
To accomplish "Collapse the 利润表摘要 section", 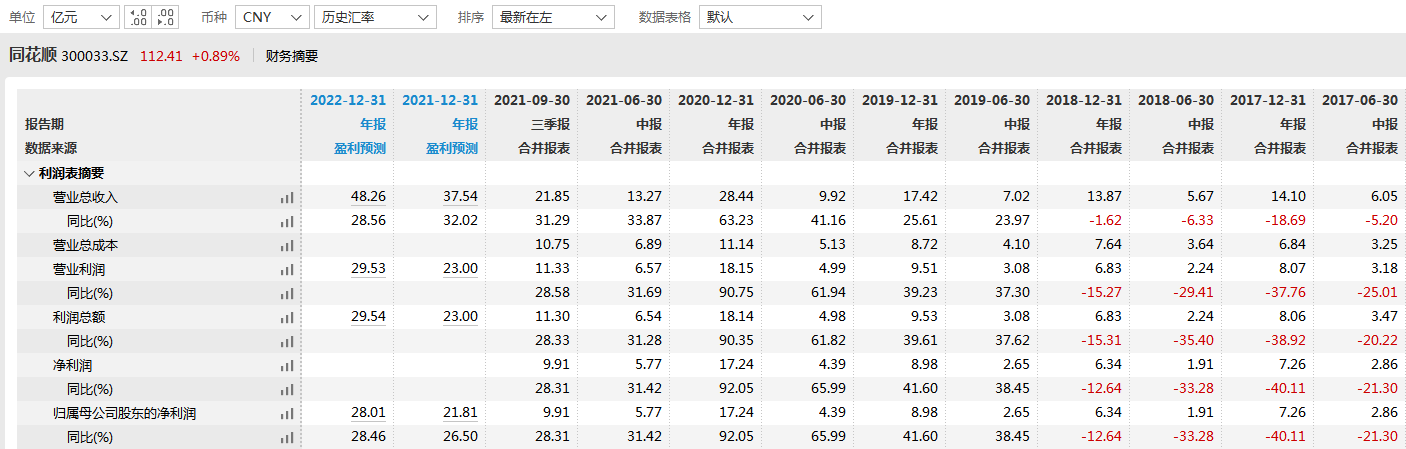I will tap(28, 173).
